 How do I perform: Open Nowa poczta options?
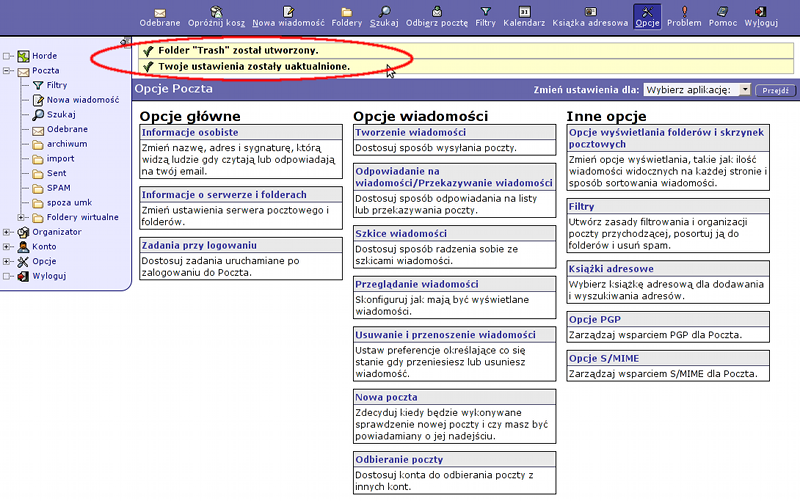386,397
